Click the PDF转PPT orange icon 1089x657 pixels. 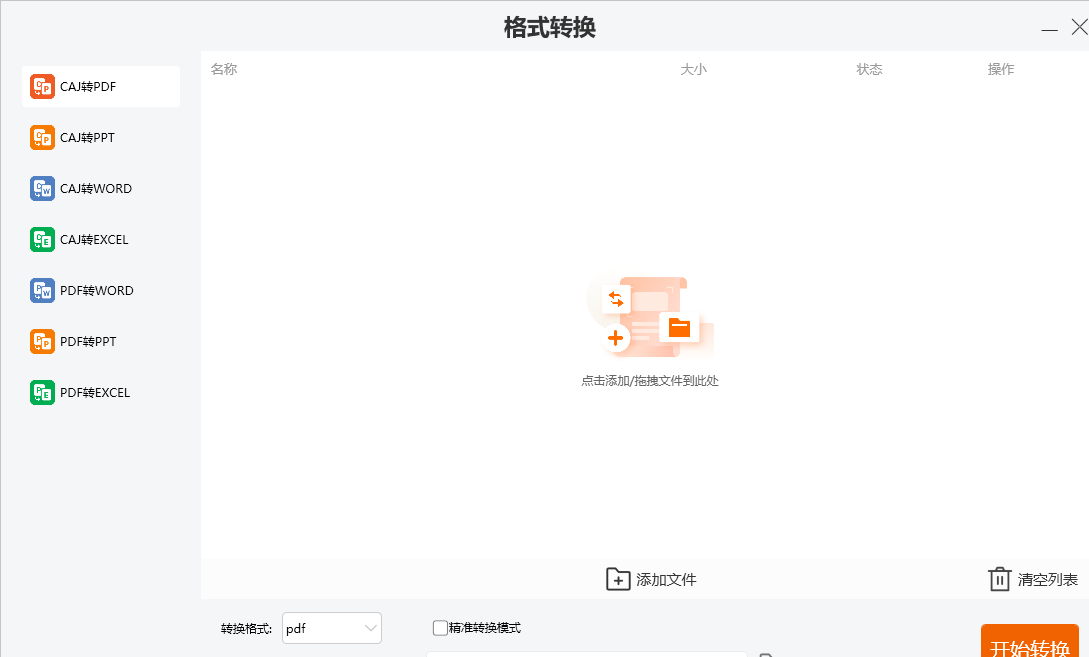click(42, 342)
